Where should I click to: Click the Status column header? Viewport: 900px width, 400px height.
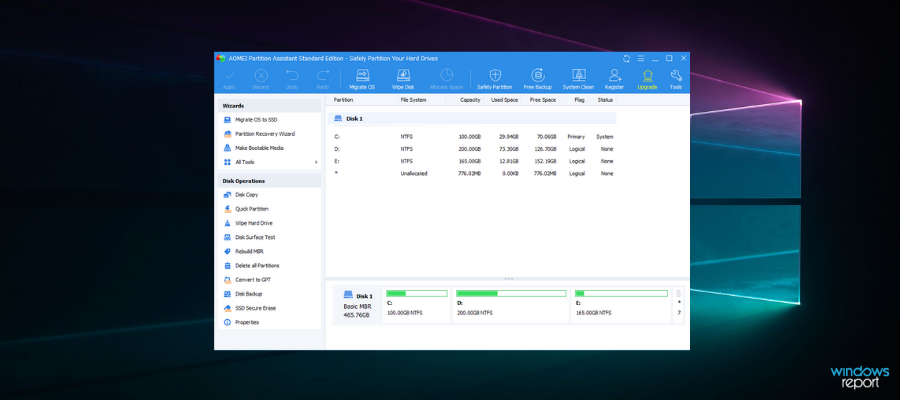click(x=604, y=100)
